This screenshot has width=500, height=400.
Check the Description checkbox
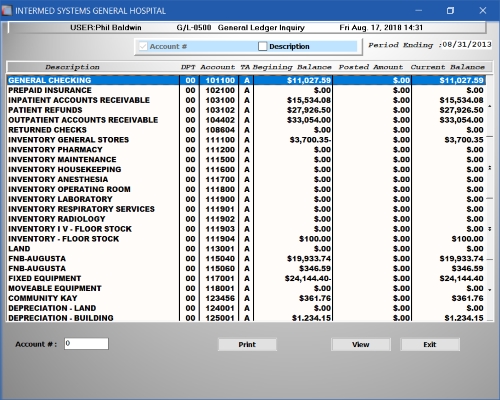pos(262,46)
